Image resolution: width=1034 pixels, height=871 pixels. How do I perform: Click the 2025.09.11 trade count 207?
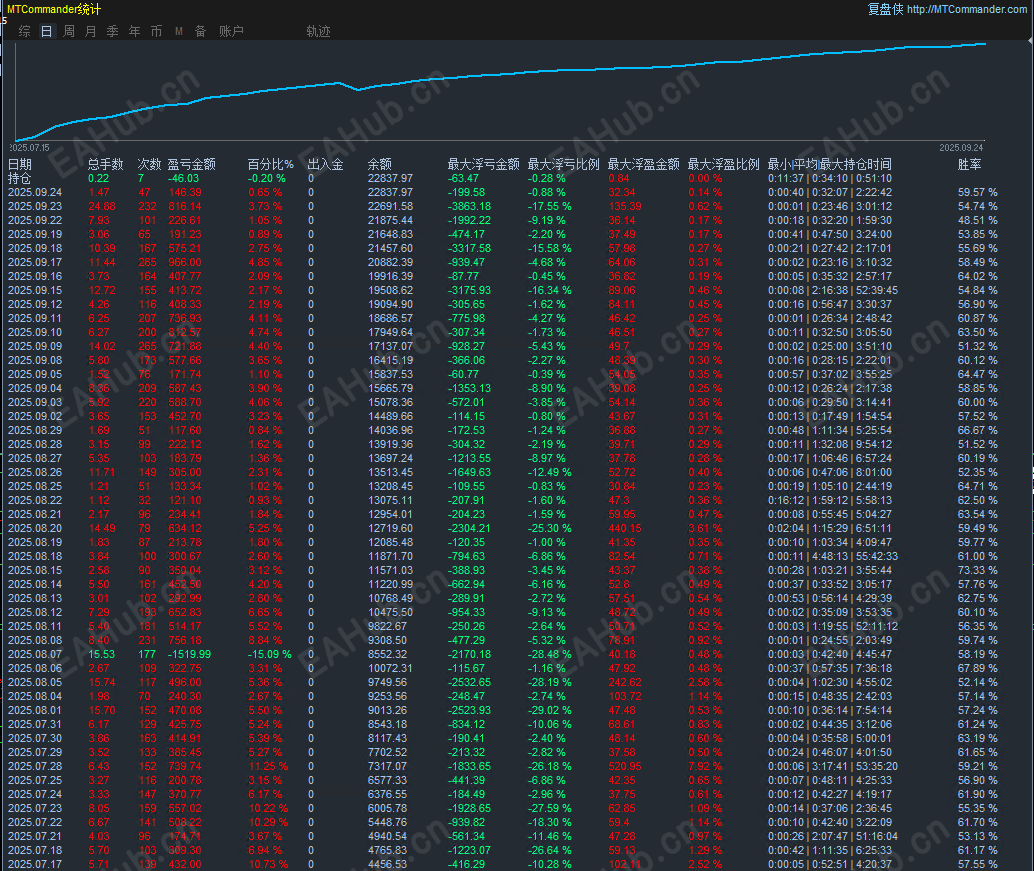tap(147, 318)
